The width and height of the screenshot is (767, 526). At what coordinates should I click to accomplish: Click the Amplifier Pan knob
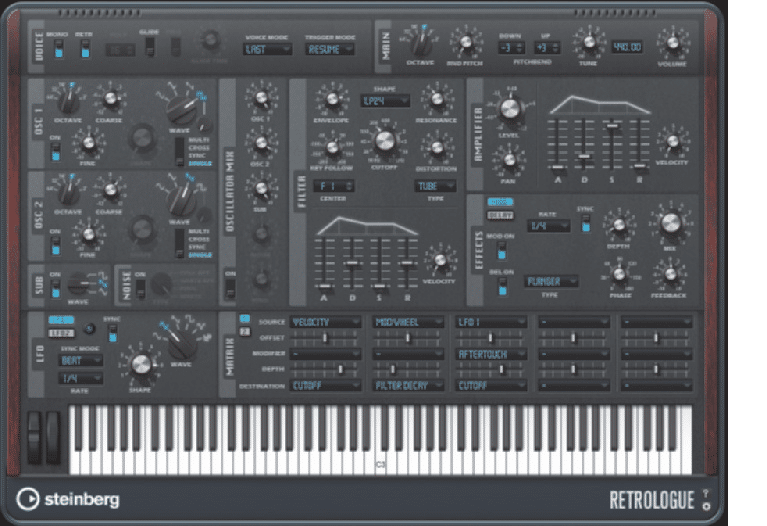pos(509,160)
